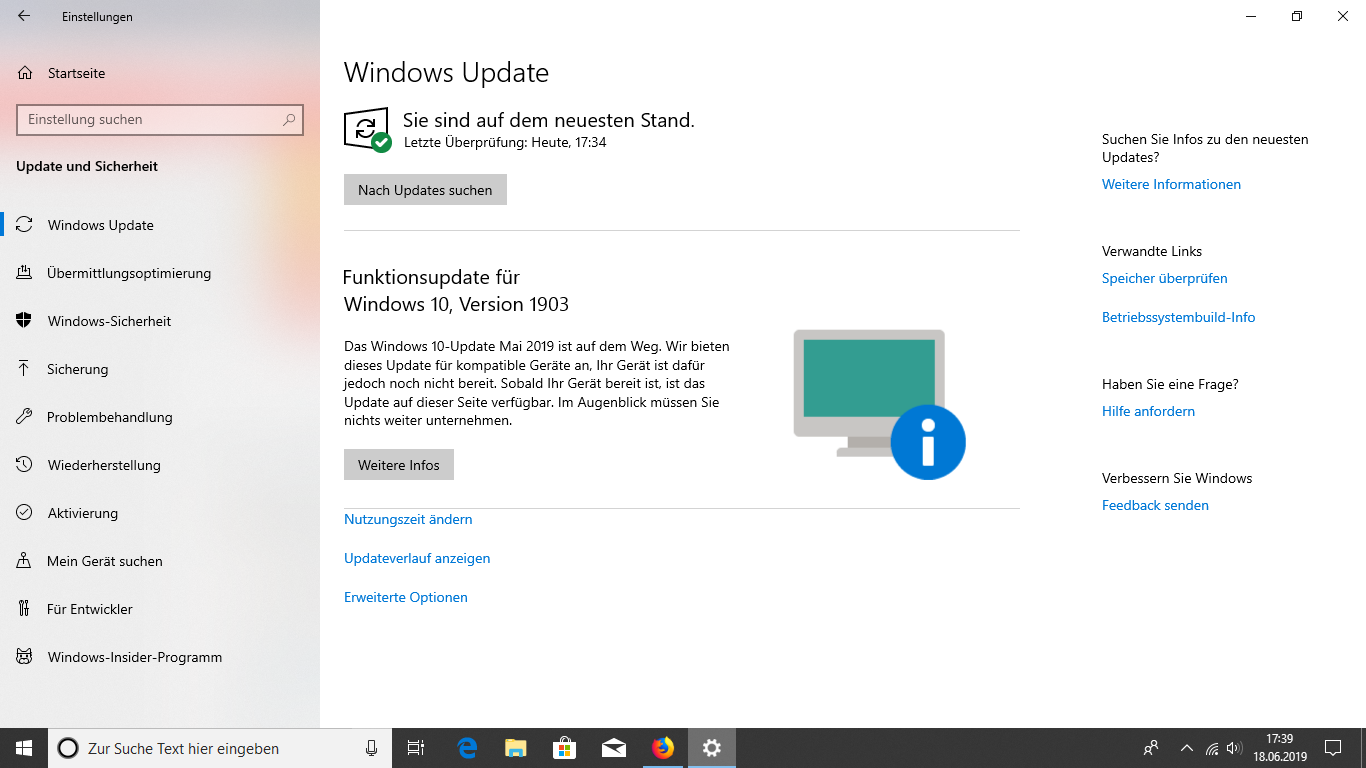Screen dimensions: 1366x768
Task: Launch Microsoft Edge from taskbar
Action: pyautogui.click(x=467, y=748)
